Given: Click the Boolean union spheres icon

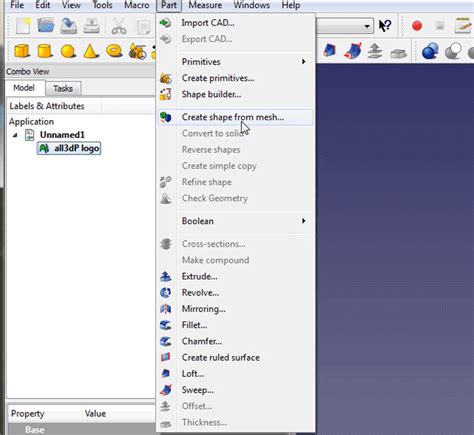Looking at the screenshot, I should (430, 51).
